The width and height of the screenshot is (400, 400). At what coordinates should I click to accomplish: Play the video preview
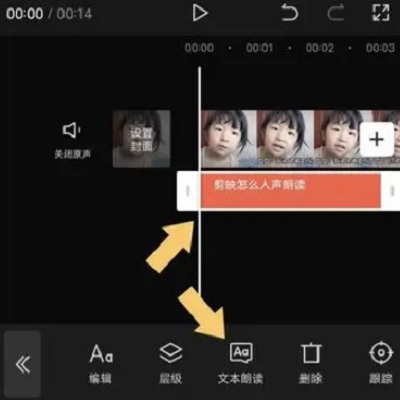(200, 13)
